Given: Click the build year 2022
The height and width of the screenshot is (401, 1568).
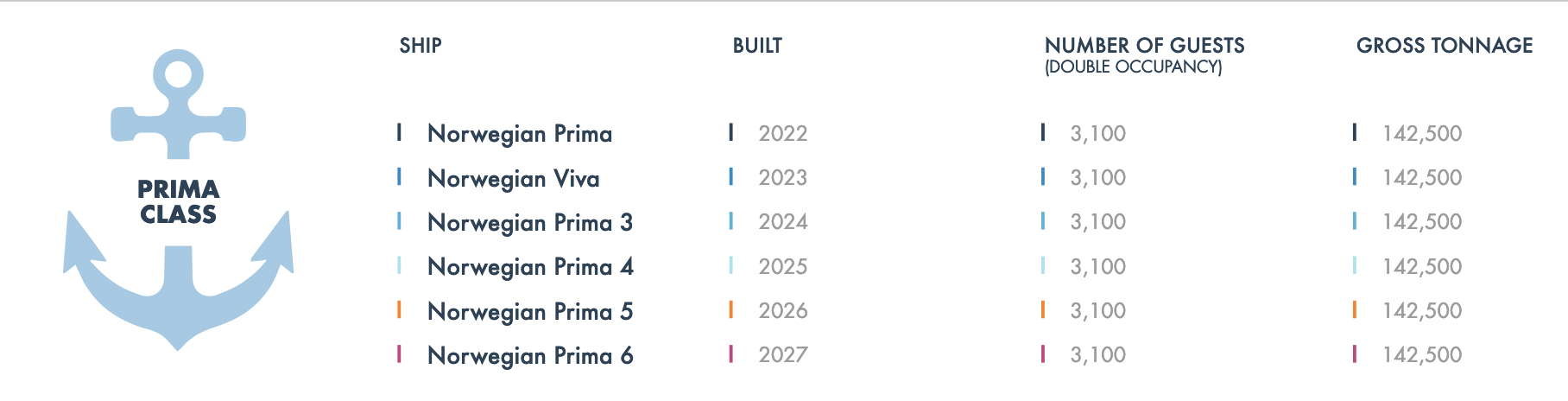Looking at the screenshot, I should click(783, 133).
